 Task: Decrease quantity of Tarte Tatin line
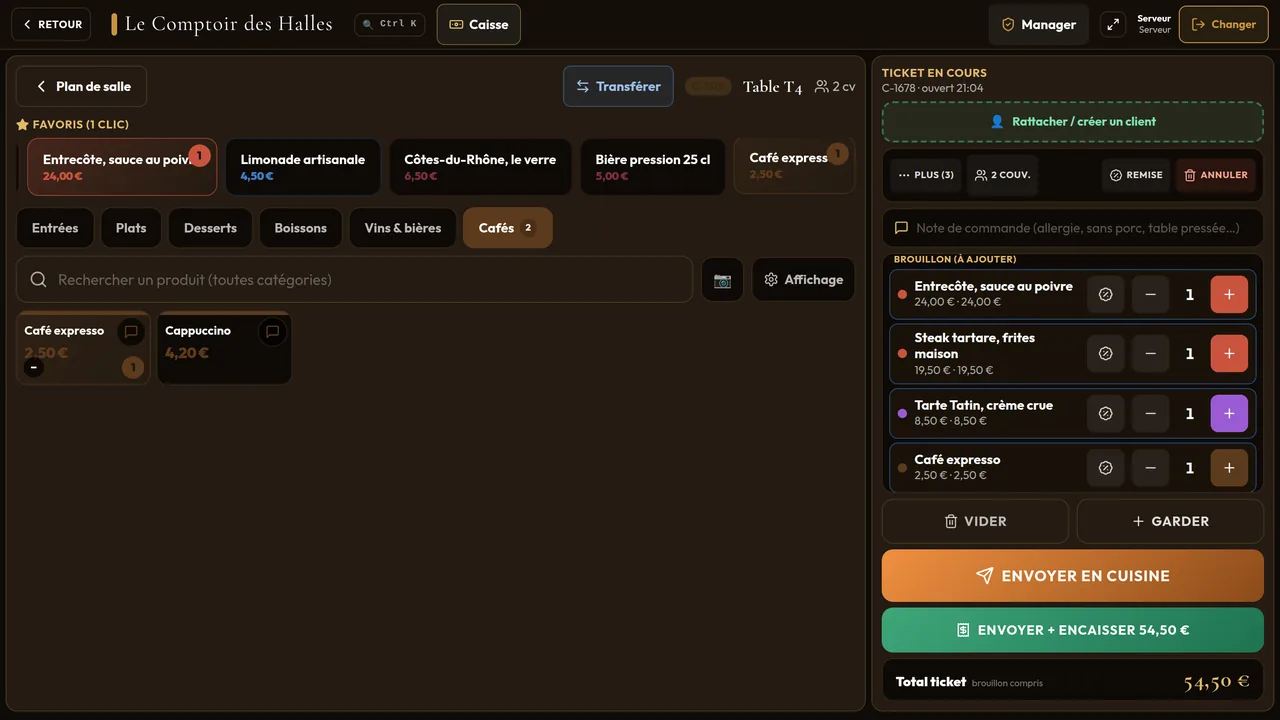1150,414
